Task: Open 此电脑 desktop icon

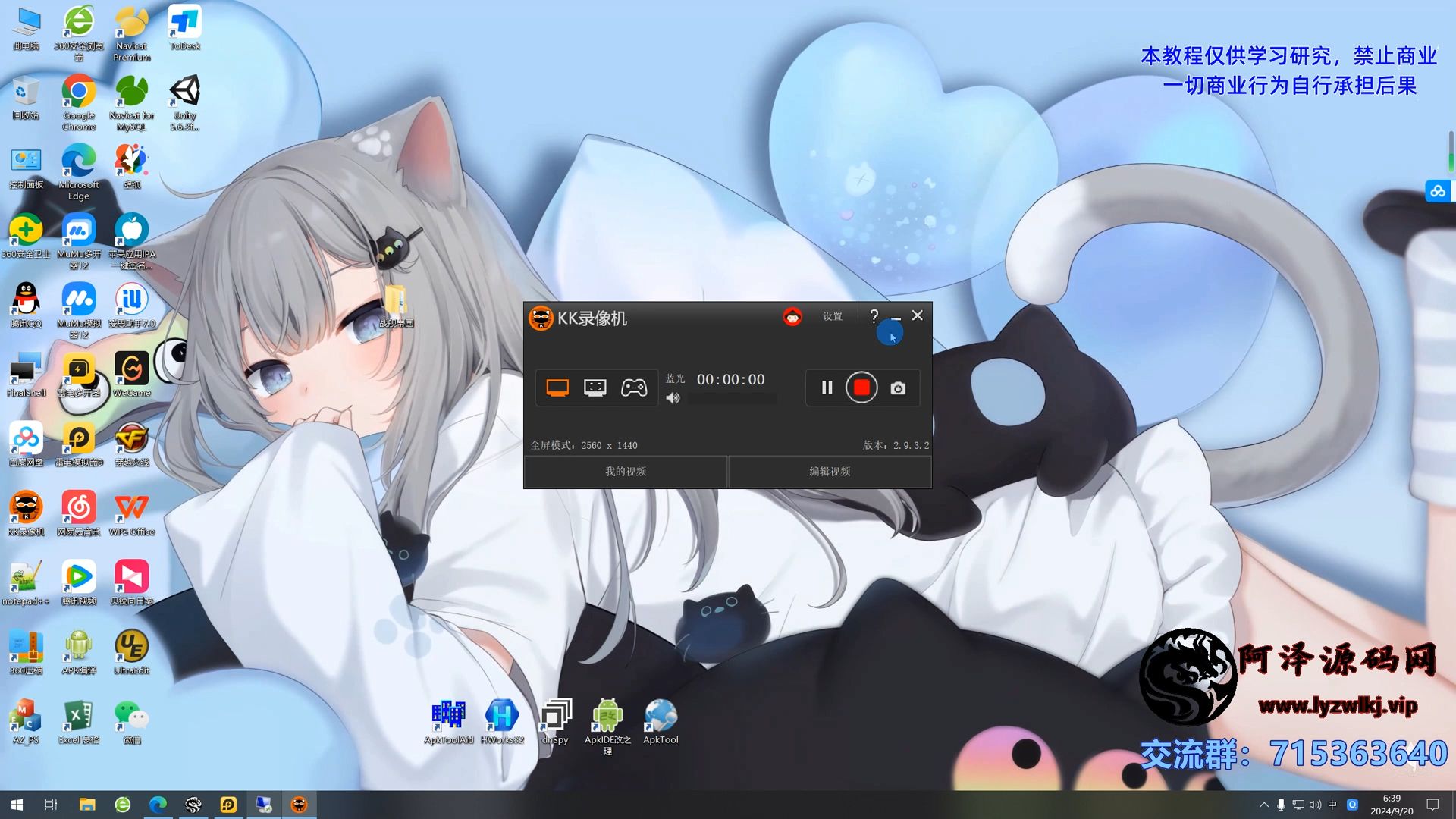Action: coord(27,29)
